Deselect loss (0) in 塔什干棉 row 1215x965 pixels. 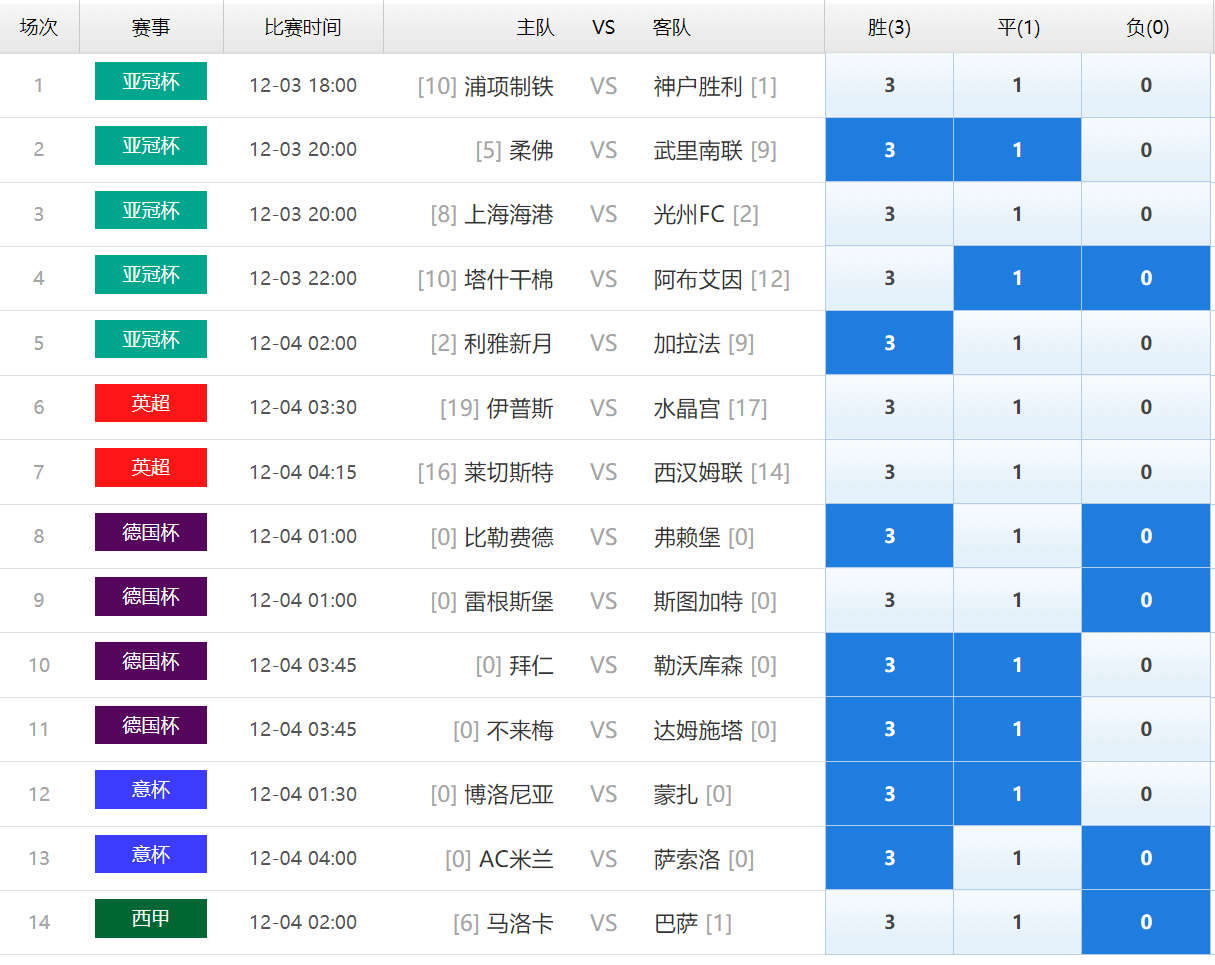pos(1146,278)
